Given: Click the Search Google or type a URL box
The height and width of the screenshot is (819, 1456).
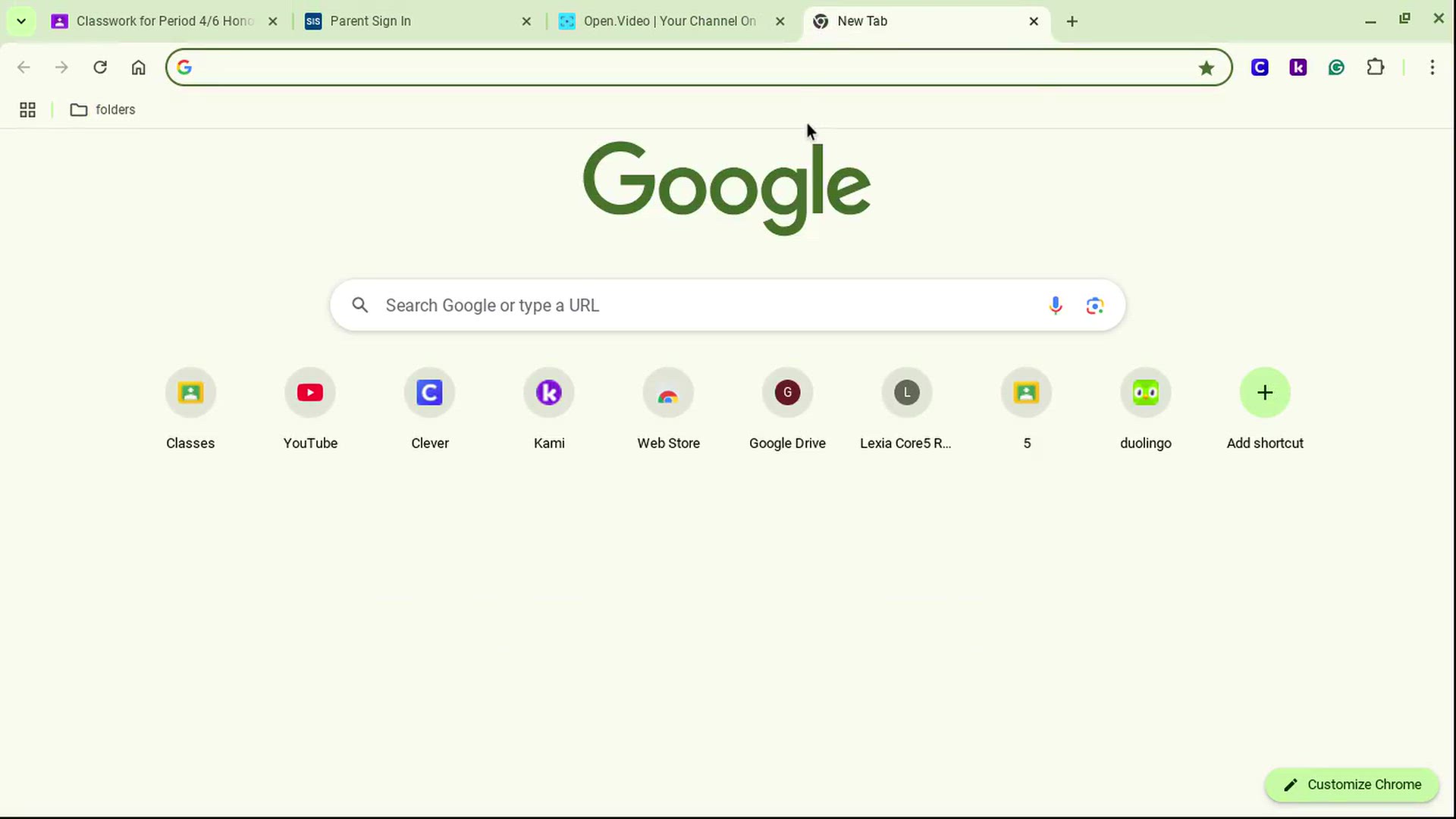Looking at the screenshot, I should pos(682,306).
